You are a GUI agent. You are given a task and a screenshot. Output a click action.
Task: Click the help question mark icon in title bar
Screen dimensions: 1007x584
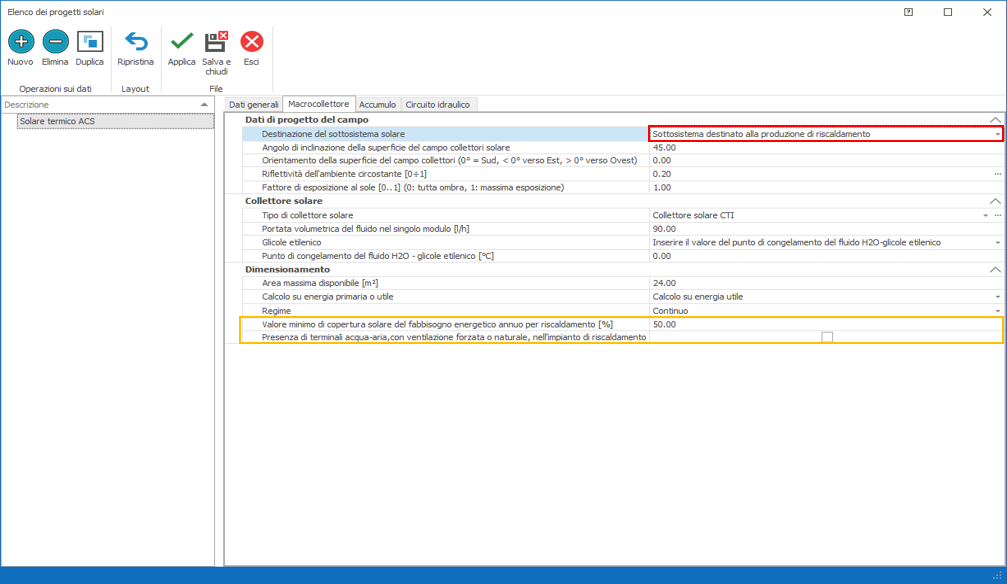(x=908, y=12)
